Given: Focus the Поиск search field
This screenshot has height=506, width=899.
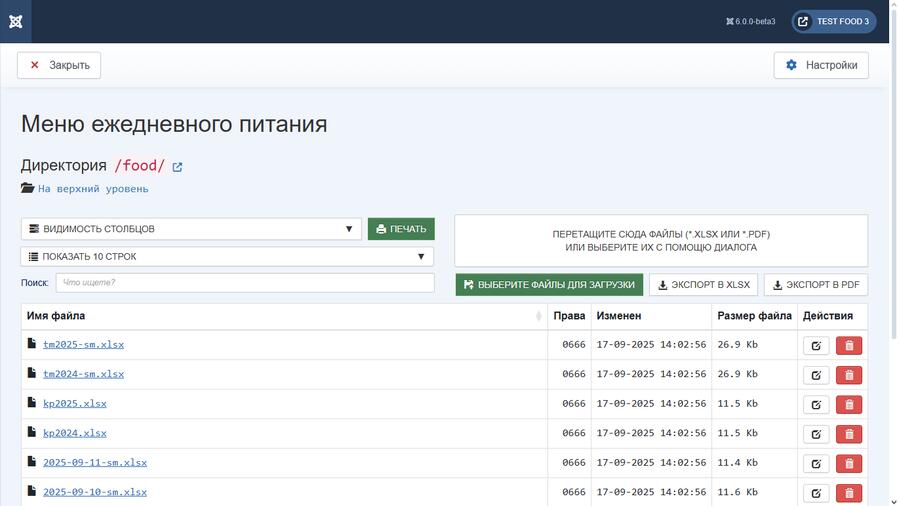Looking at the screenshot, I should pos(245,283).
